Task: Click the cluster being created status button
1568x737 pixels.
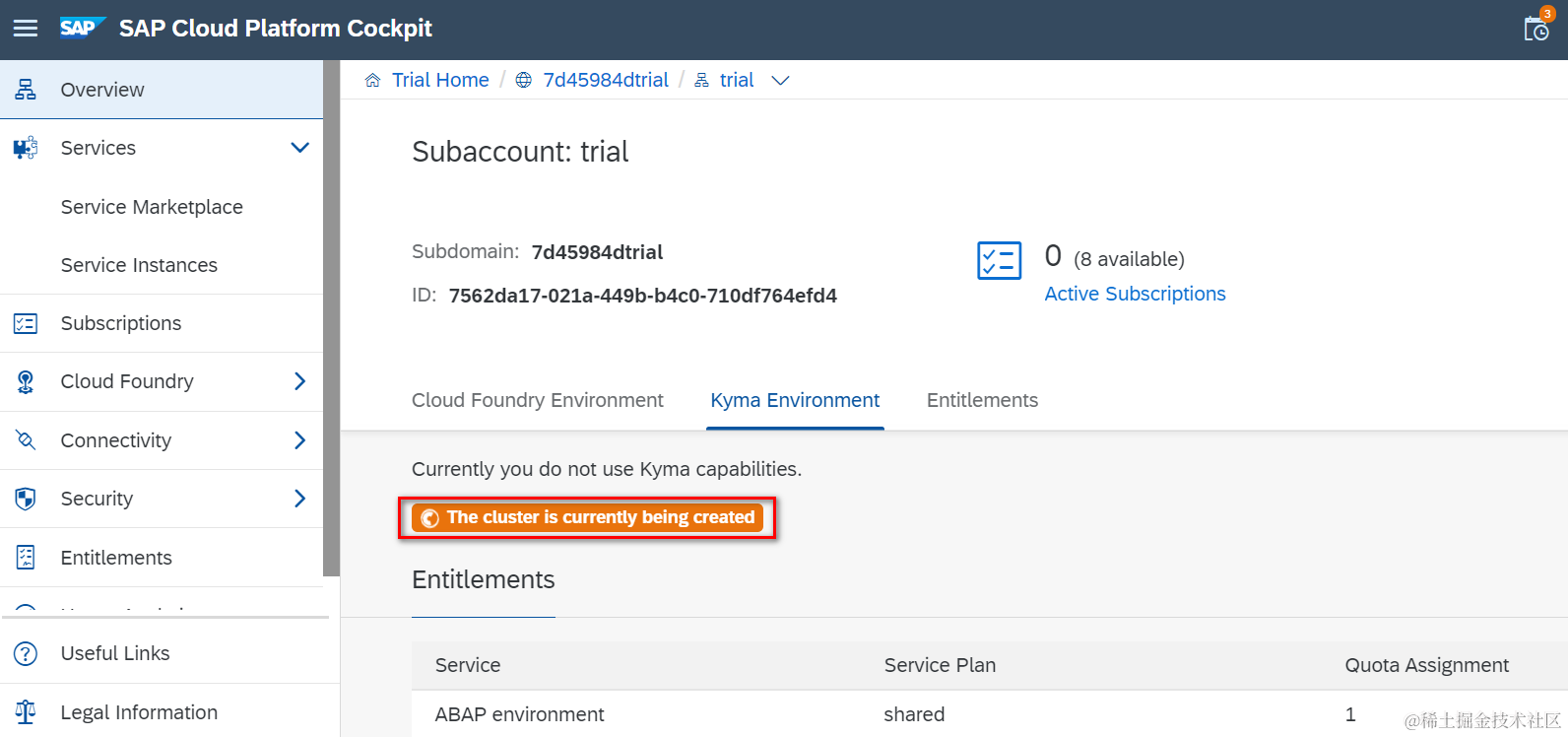Action: pos(587,517)
